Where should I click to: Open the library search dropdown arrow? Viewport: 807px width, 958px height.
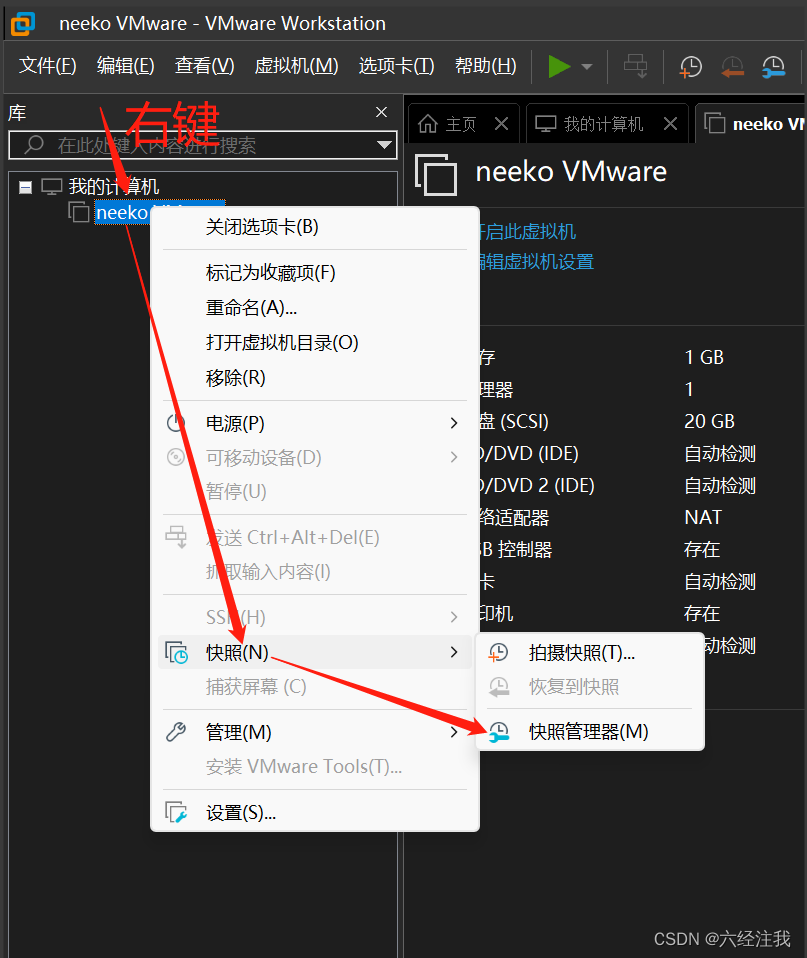pos(384,145)
